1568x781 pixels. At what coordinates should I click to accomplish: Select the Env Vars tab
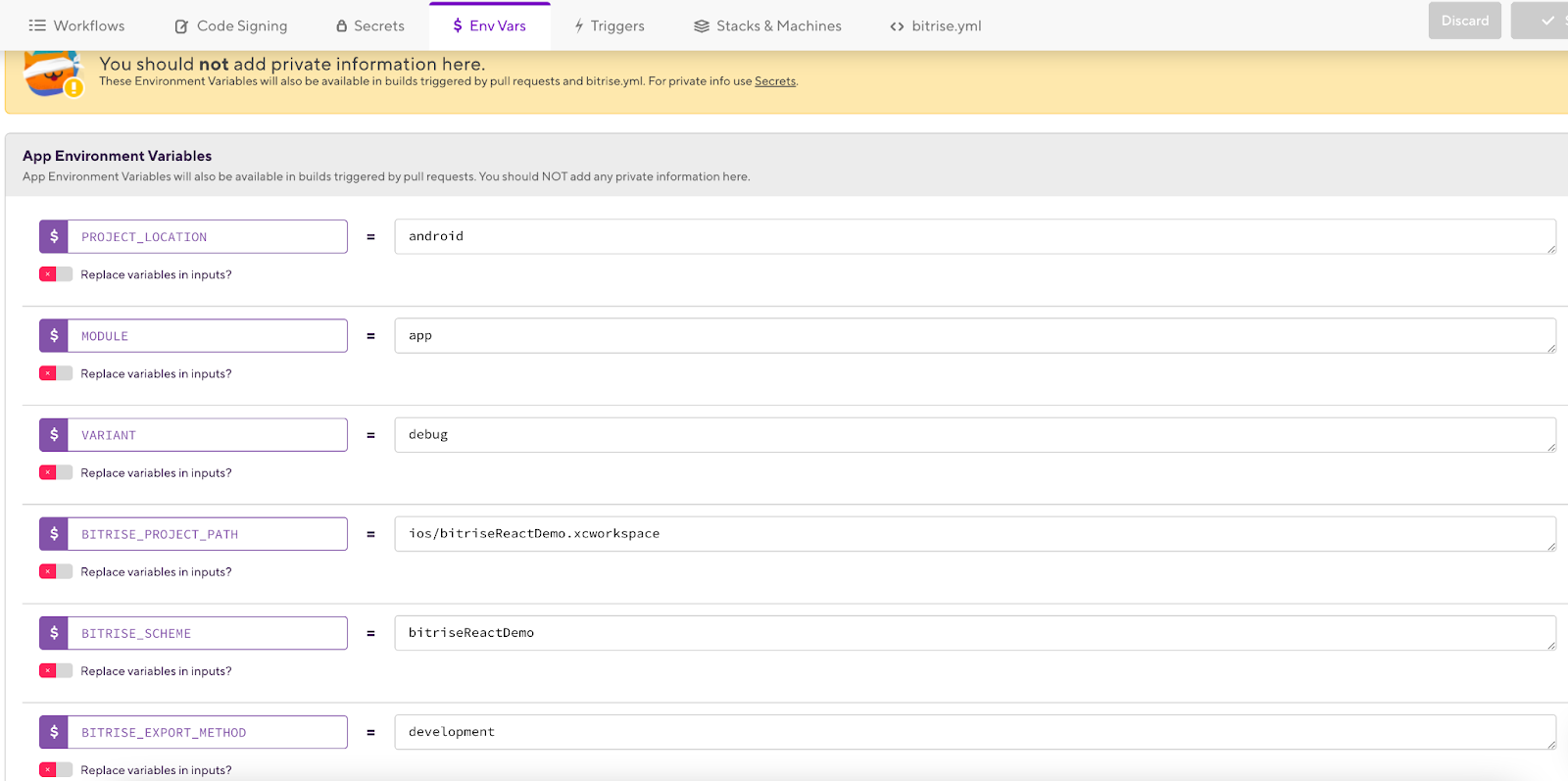[490, 25]
